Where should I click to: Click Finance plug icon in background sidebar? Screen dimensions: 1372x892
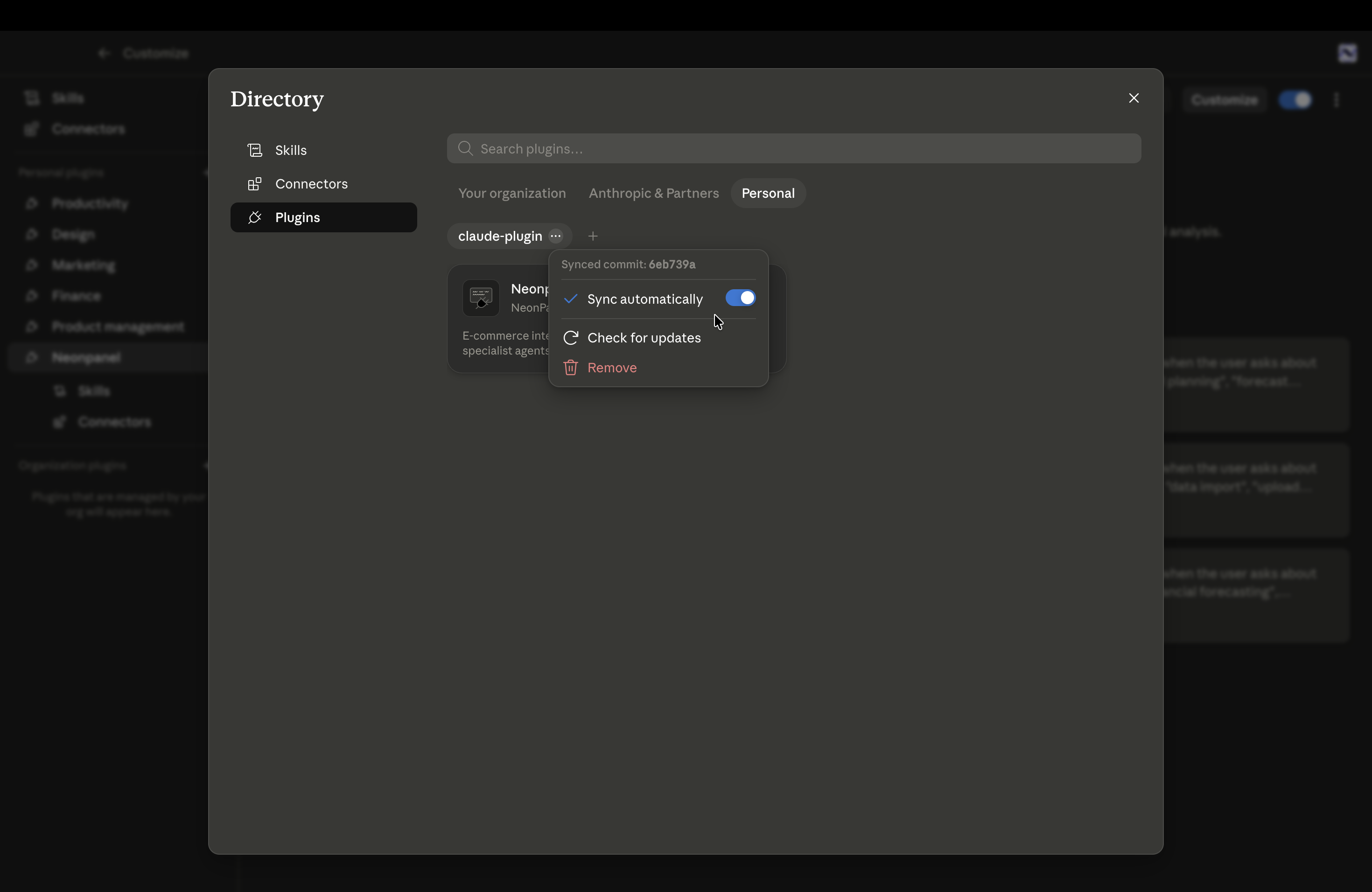[x=32, y=296]
